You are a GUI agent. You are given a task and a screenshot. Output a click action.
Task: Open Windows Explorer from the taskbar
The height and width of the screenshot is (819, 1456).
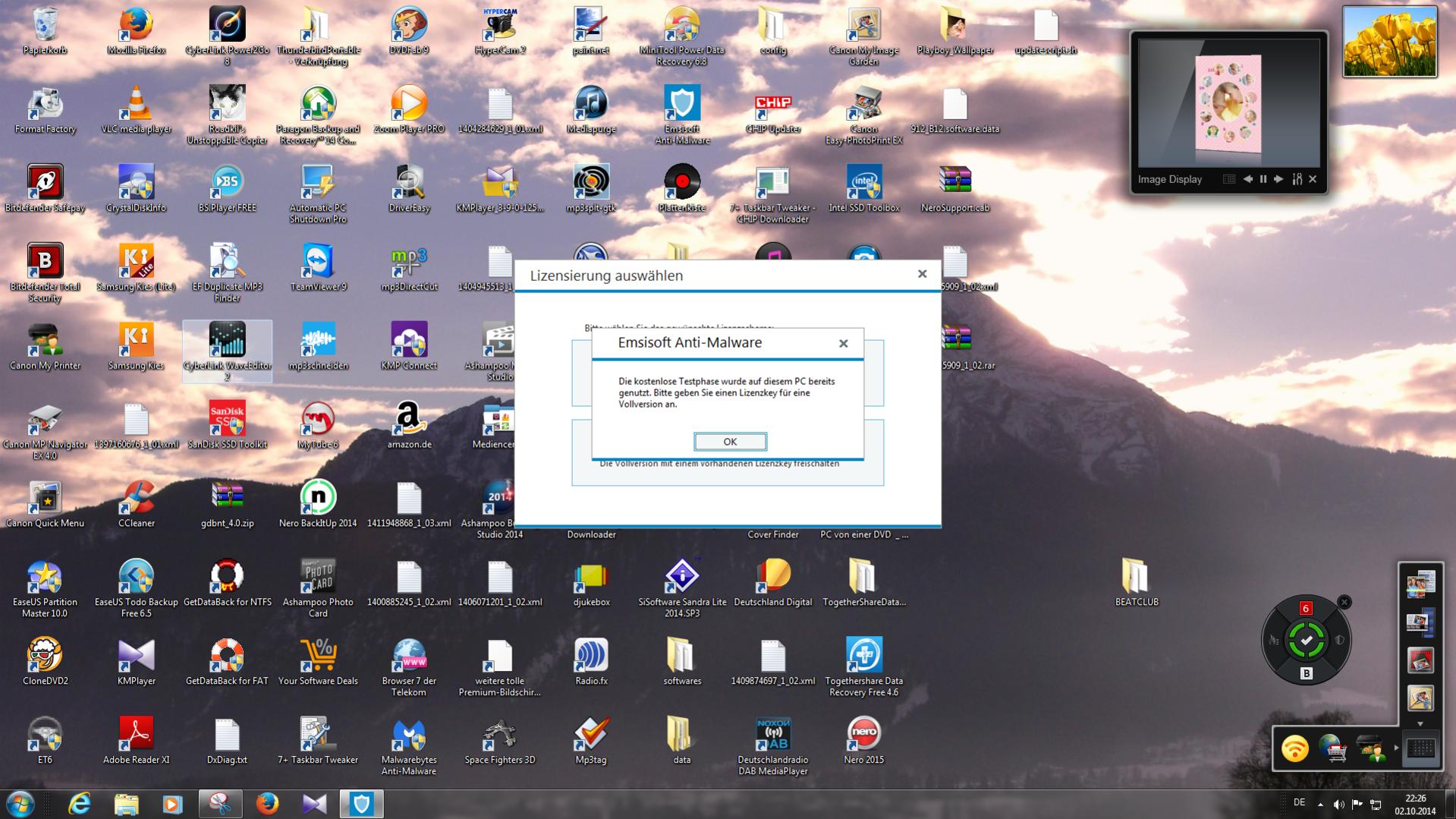126,804
